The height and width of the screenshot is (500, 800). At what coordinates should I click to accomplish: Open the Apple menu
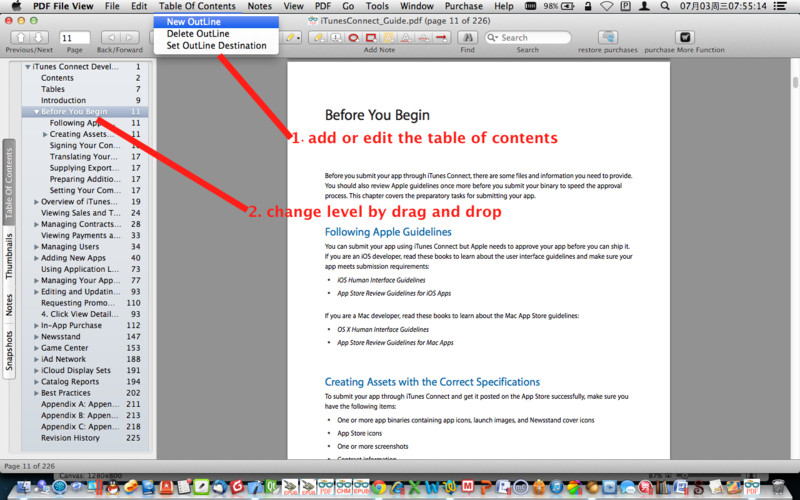[16, 6]
